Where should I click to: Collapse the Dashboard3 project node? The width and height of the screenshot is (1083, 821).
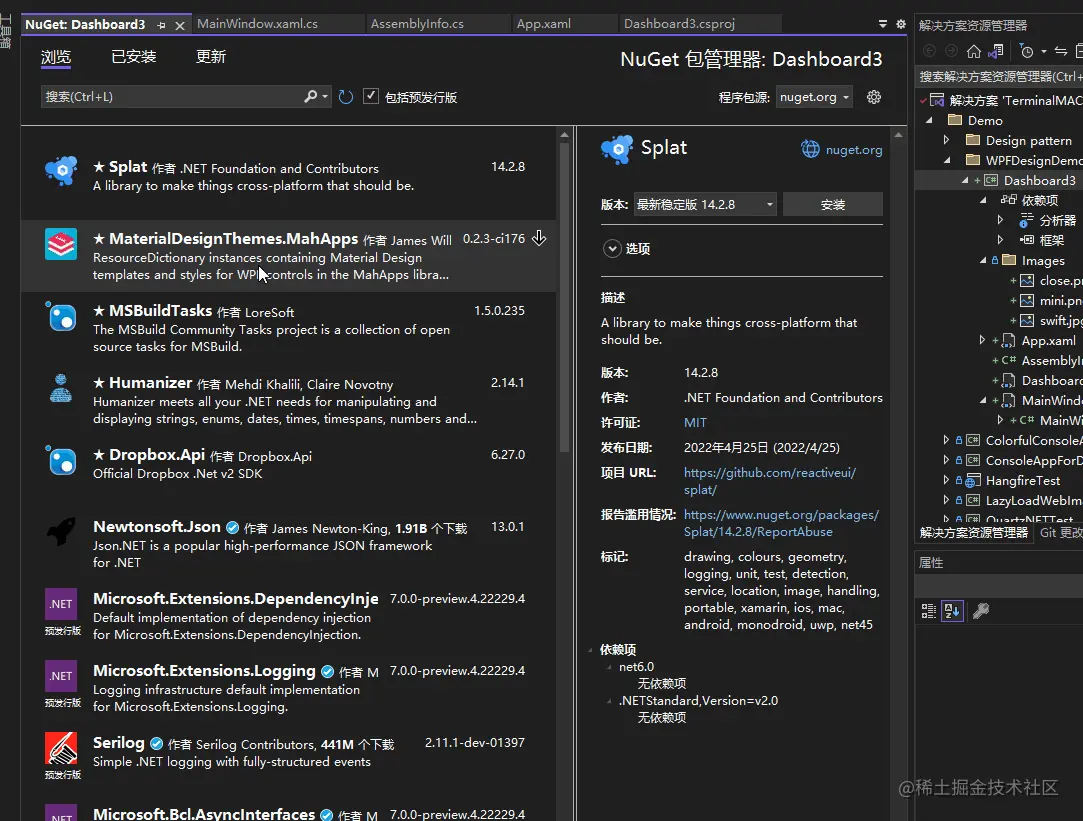coord(965,180)
